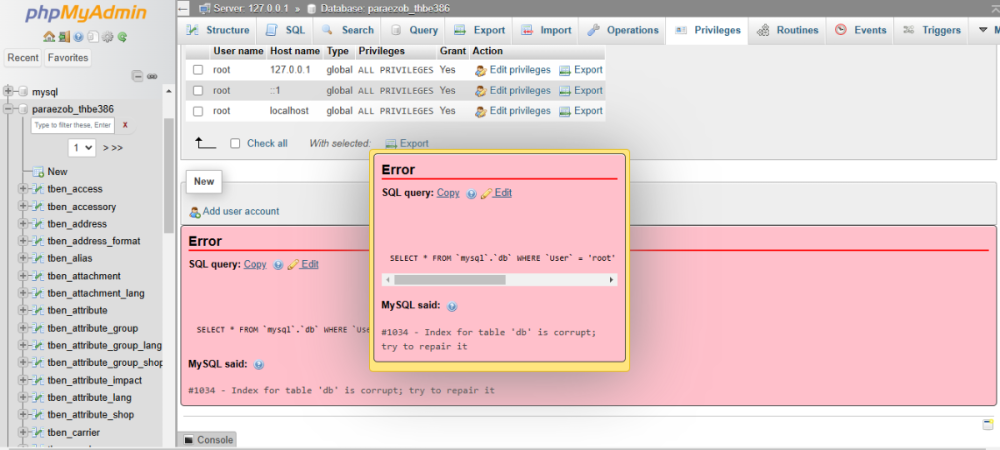The image size is (1000, 450).
Task: Click the red X to clear table filter
Action: (x=125, y=125)
